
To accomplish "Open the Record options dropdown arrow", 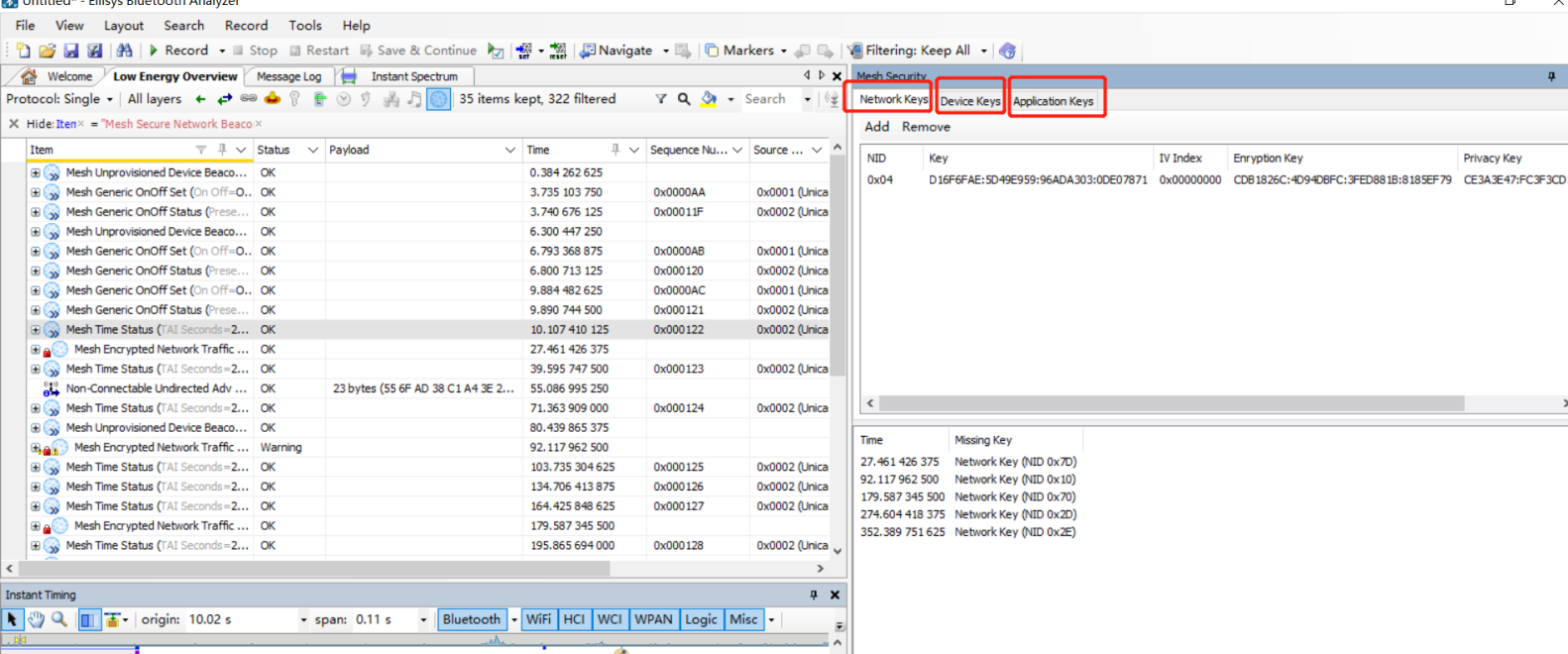I will click(x=222, y=51).
